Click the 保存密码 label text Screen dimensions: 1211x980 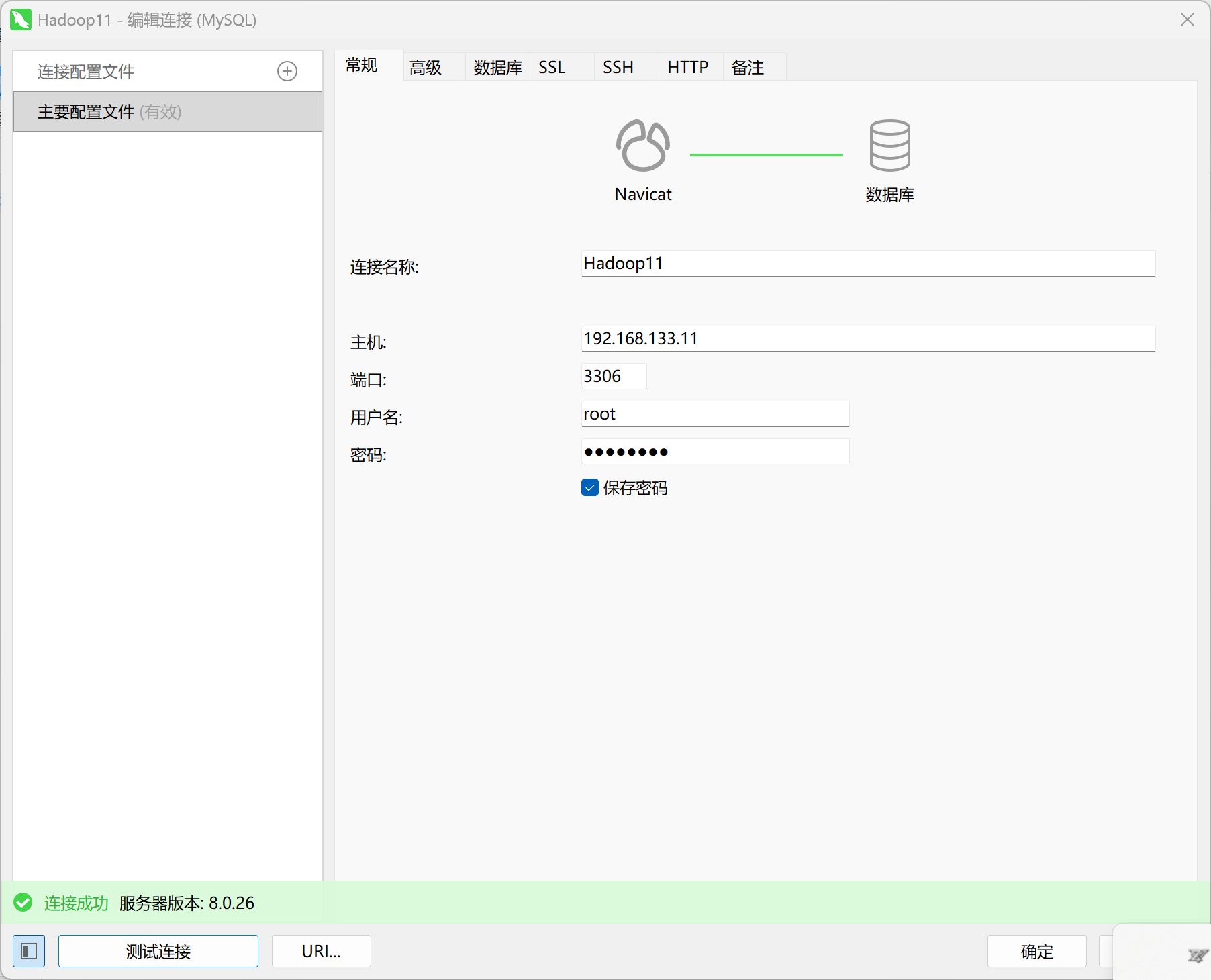click(635, 488)
